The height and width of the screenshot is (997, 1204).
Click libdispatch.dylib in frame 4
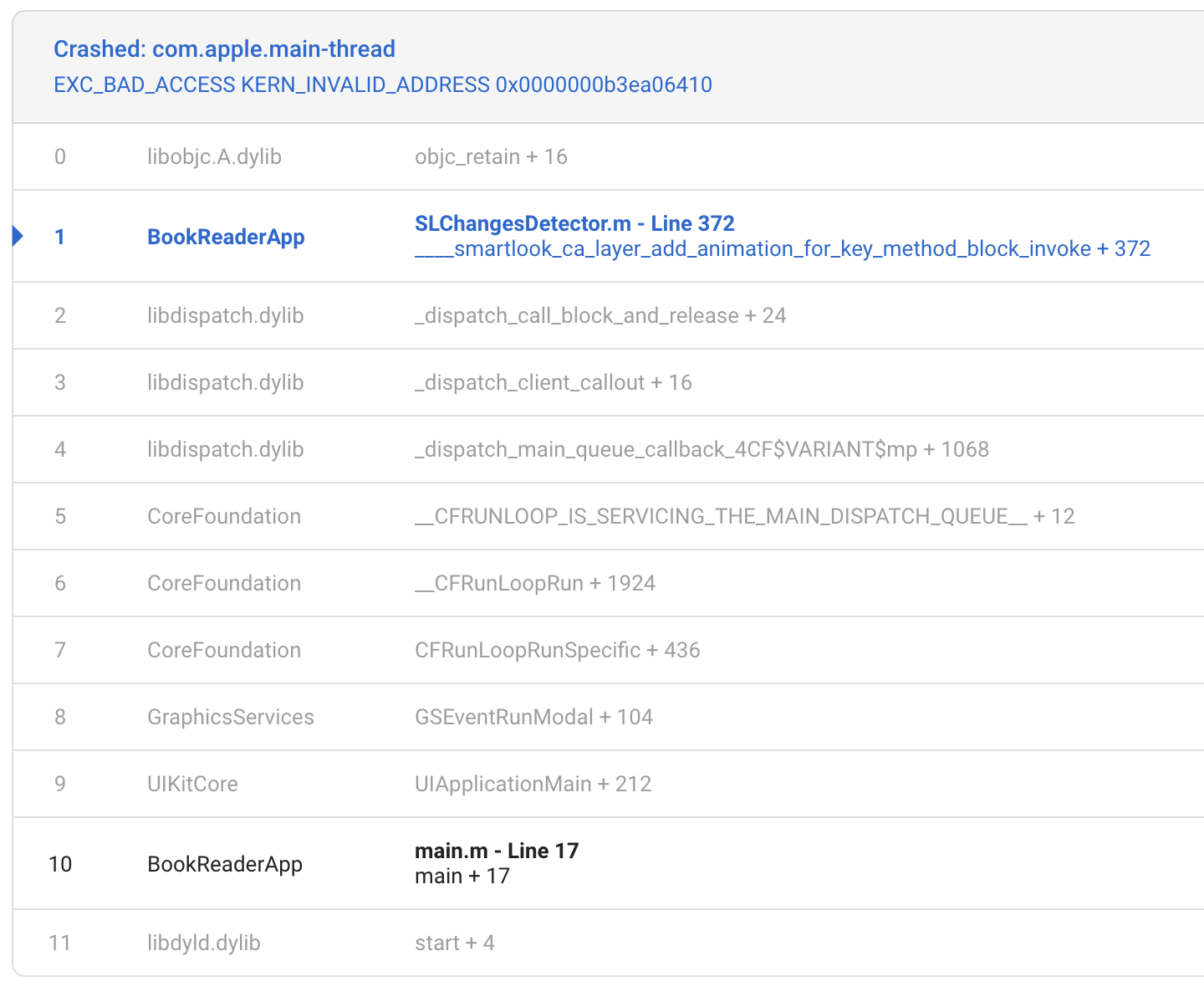225,449
